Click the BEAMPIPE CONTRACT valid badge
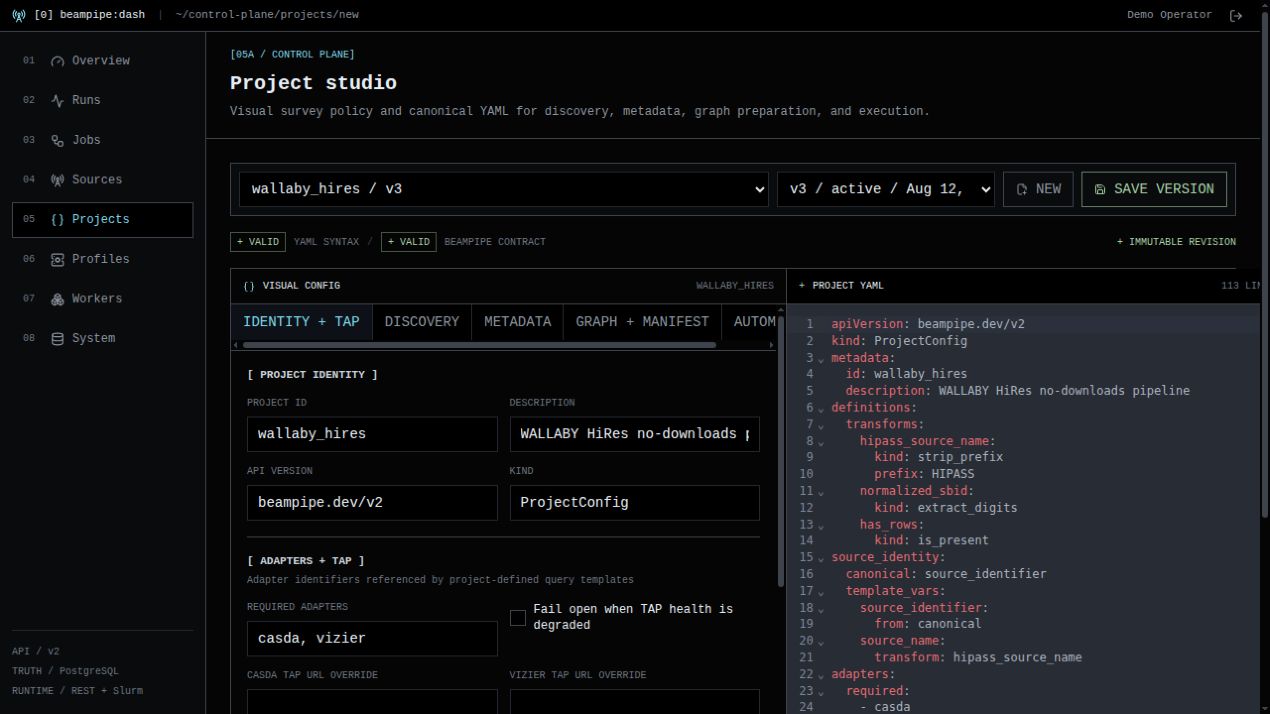The image size is (1270, 714). (408, 242)
